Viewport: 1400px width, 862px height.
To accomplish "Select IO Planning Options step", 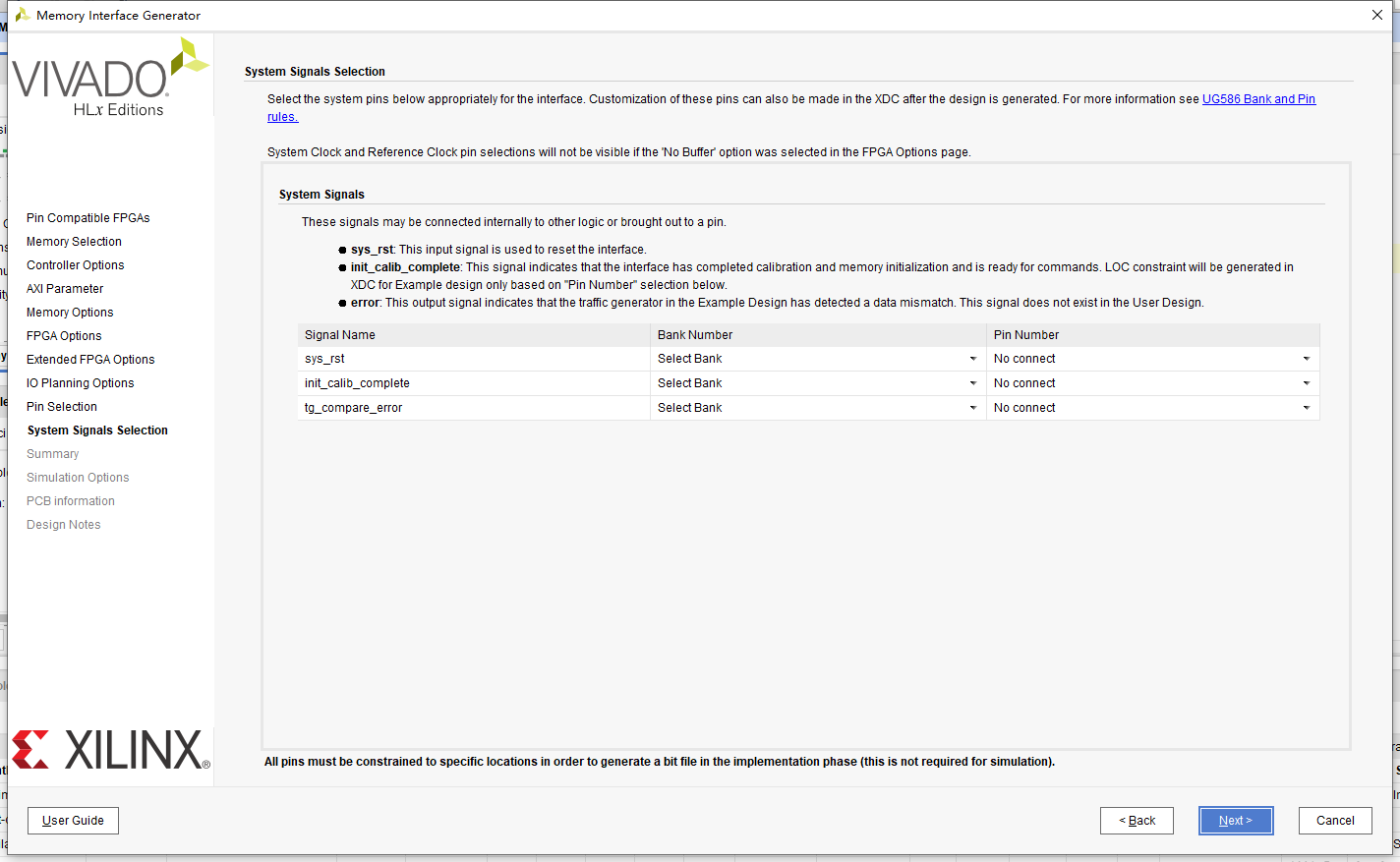I will 81,383.
